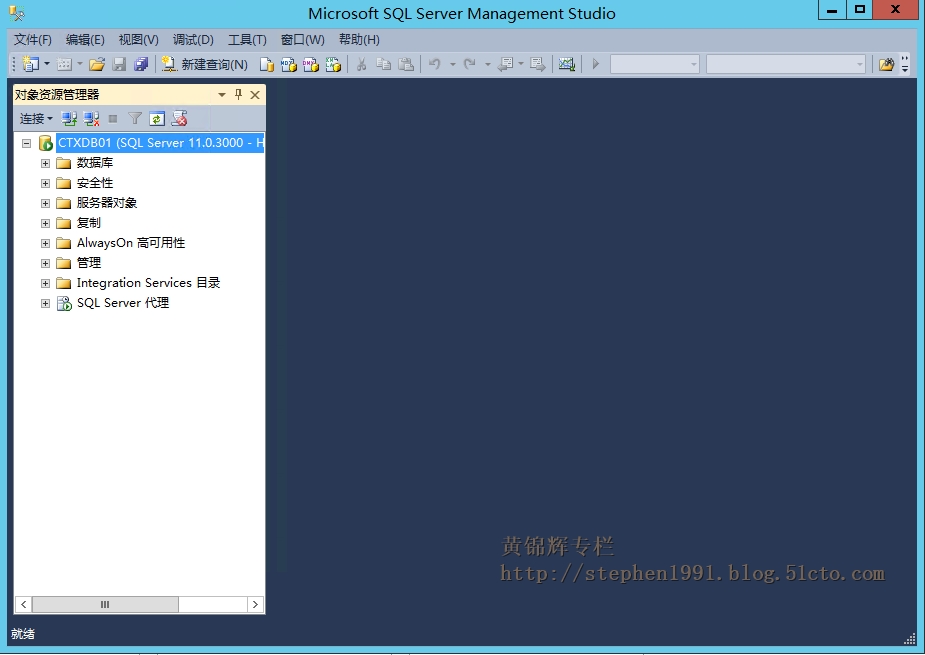This screenshot has width=925, height=655.
Task: Expand the 复制 folder
Action: [x=45, y=223]
